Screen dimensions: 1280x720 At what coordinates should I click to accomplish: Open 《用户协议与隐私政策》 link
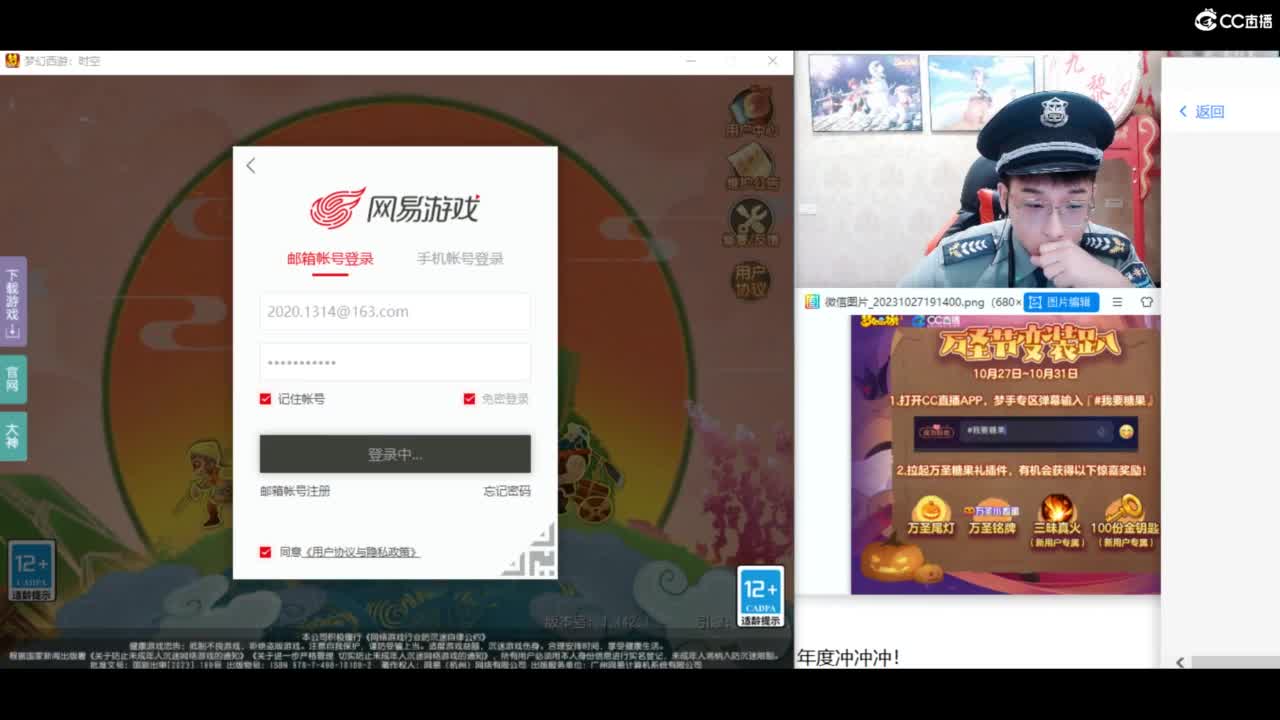click(361, 552)
